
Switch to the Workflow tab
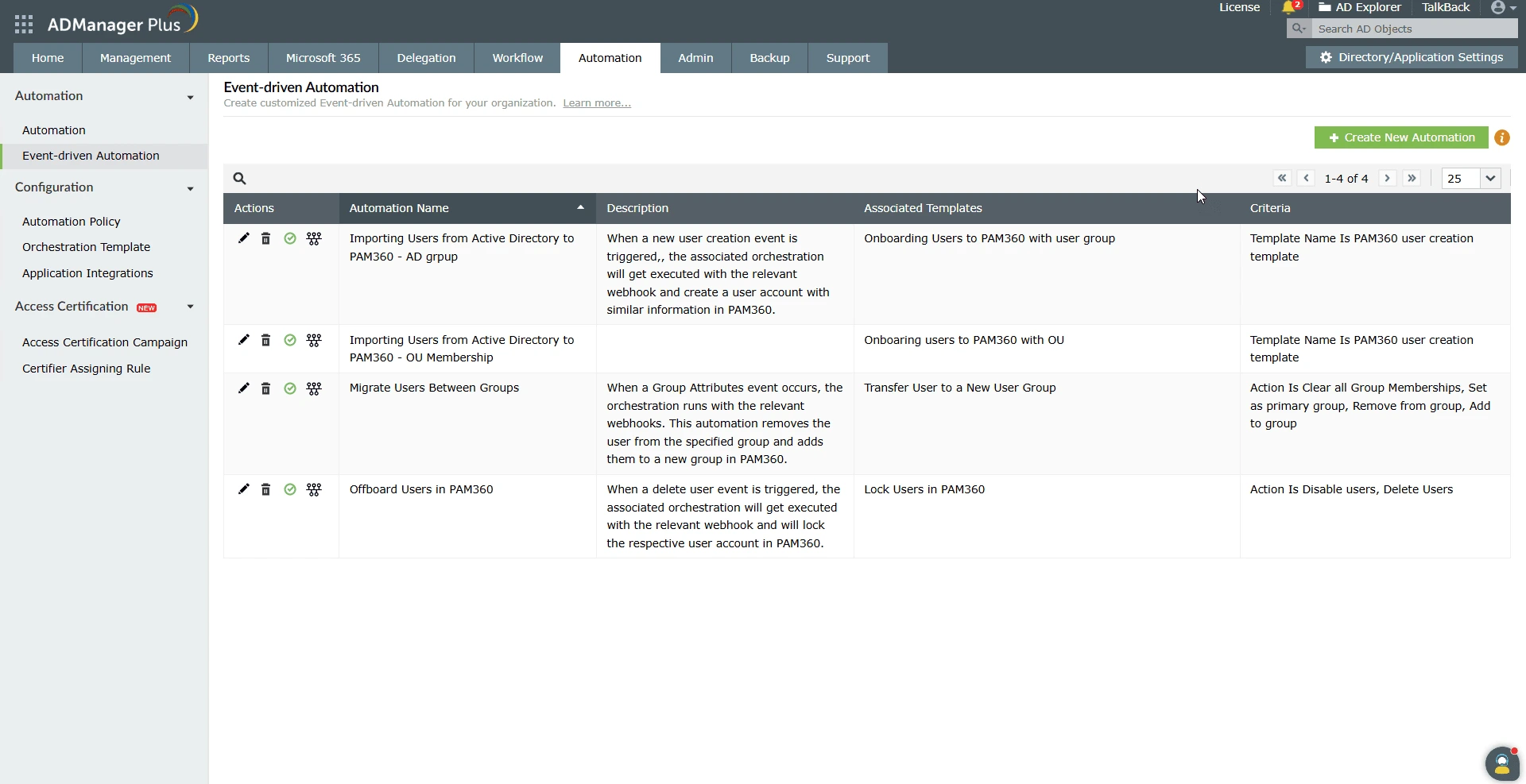coord(517,57)
